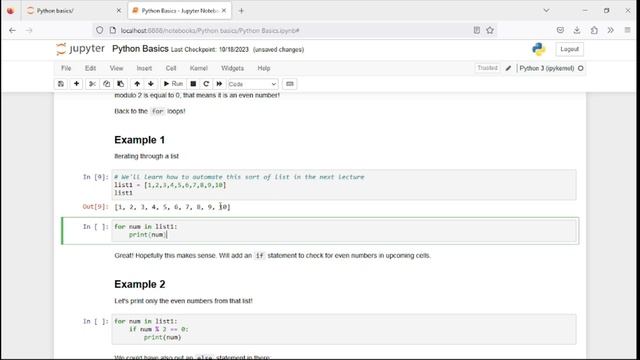Click the edit pencil mode icon
The height and width of the screenshot is (360, 640).
[508, 68]
